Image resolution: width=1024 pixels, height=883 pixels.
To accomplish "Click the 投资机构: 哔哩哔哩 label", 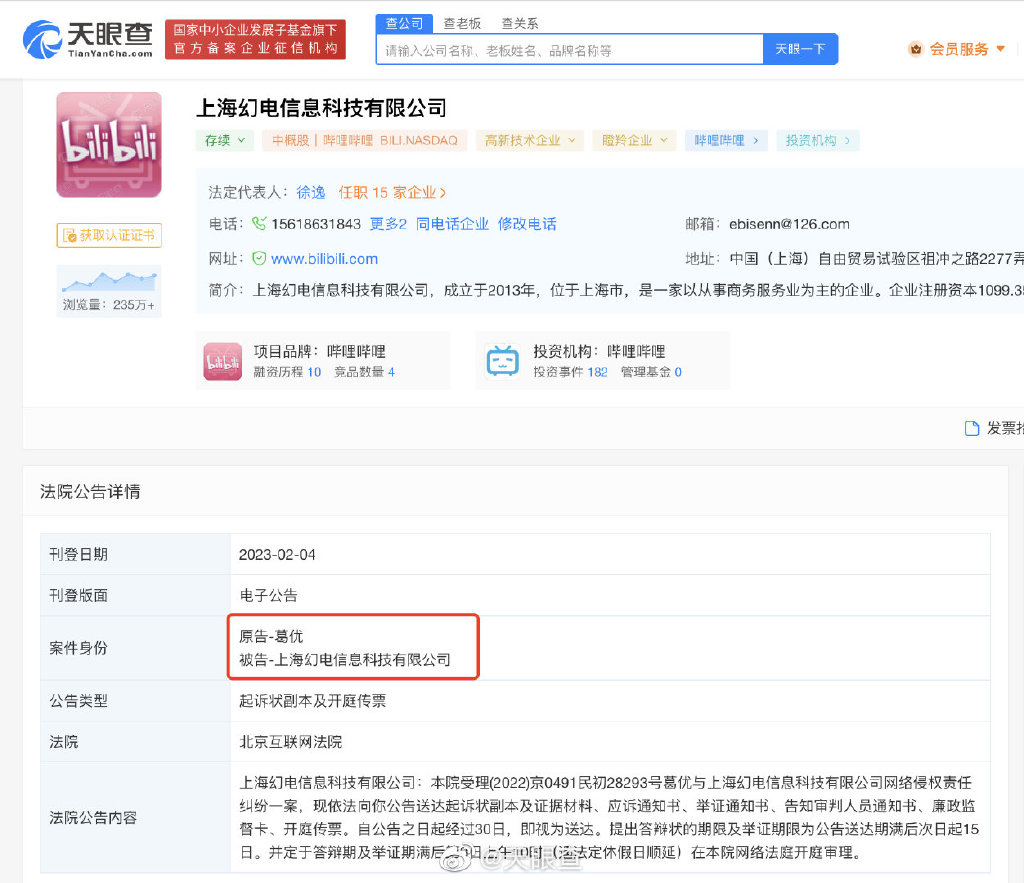I will point(600,351).
